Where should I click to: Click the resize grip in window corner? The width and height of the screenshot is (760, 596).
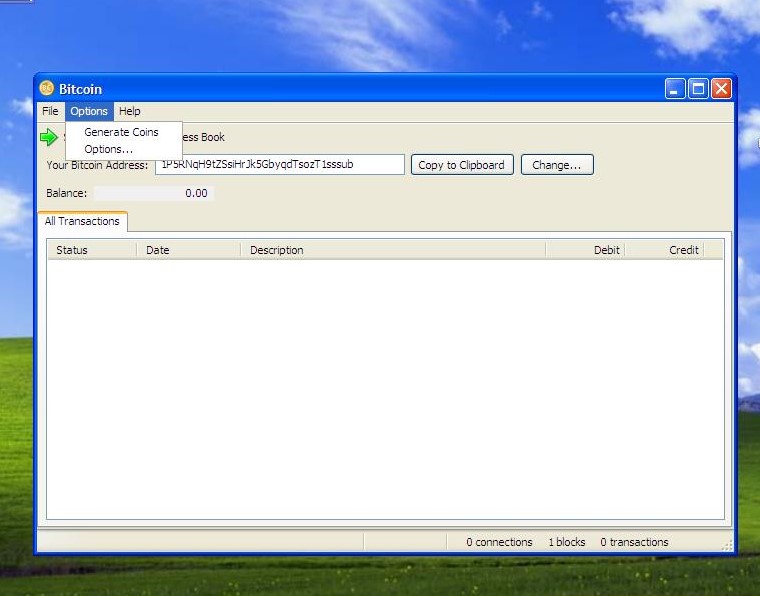[727, 546]
